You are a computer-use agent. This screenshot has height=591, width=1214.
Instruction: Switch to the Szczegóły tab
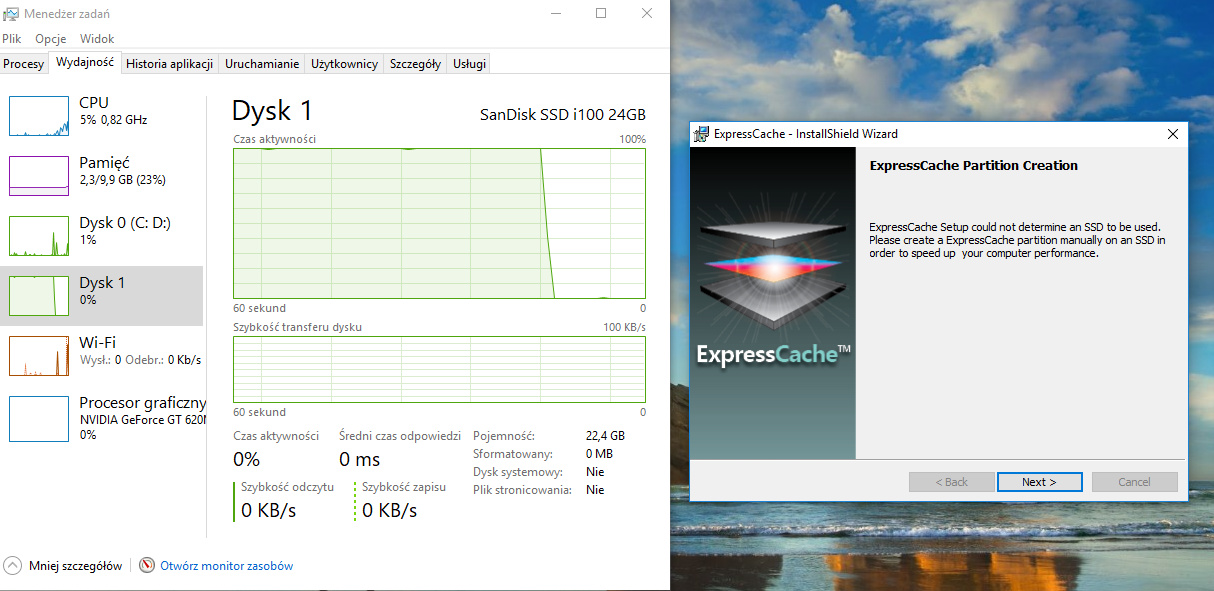[x=415, y=64]
